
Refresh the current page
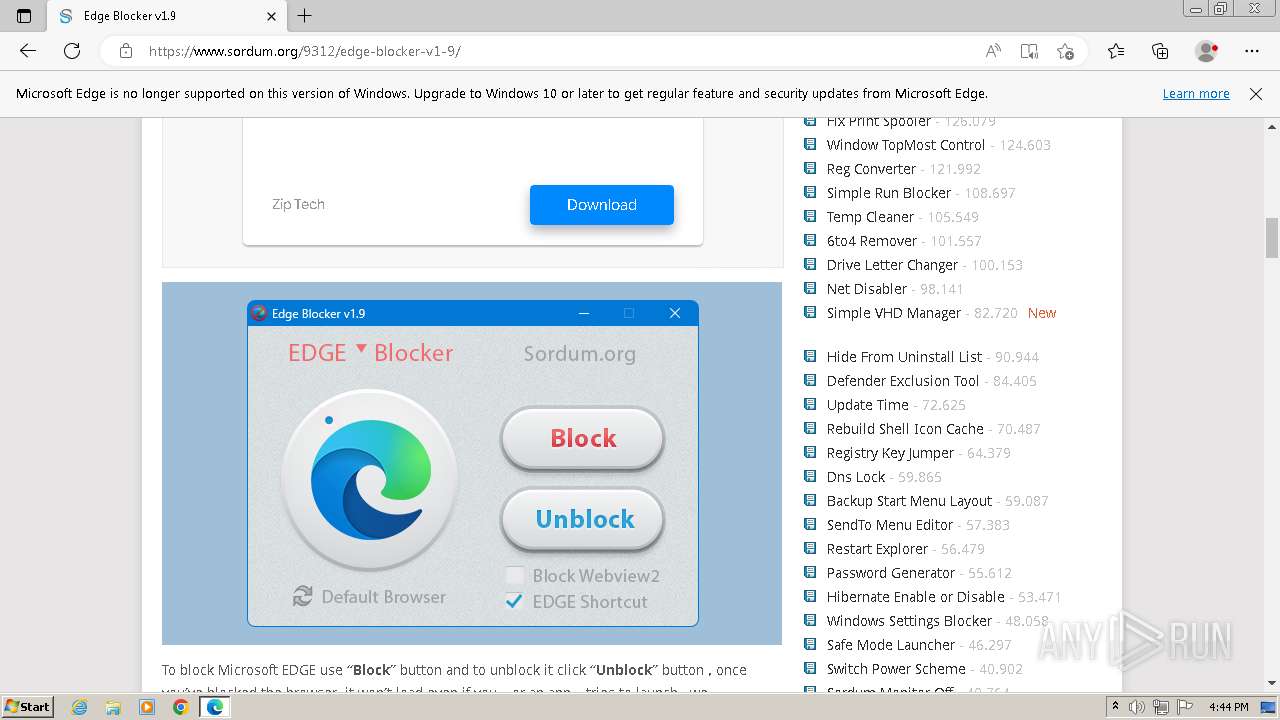coord(72,51)
